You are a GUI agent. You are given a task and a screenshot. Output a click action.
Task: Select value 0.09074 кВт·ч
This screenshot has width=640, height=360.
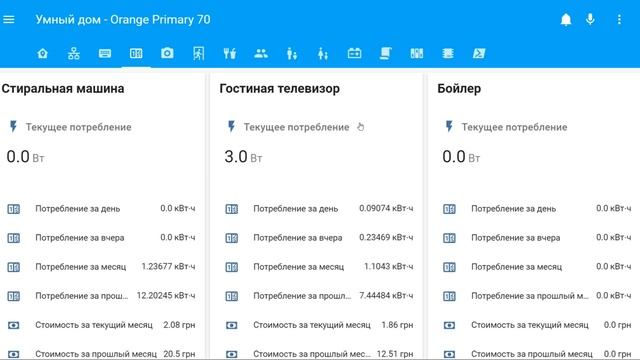tap(386, 208)
